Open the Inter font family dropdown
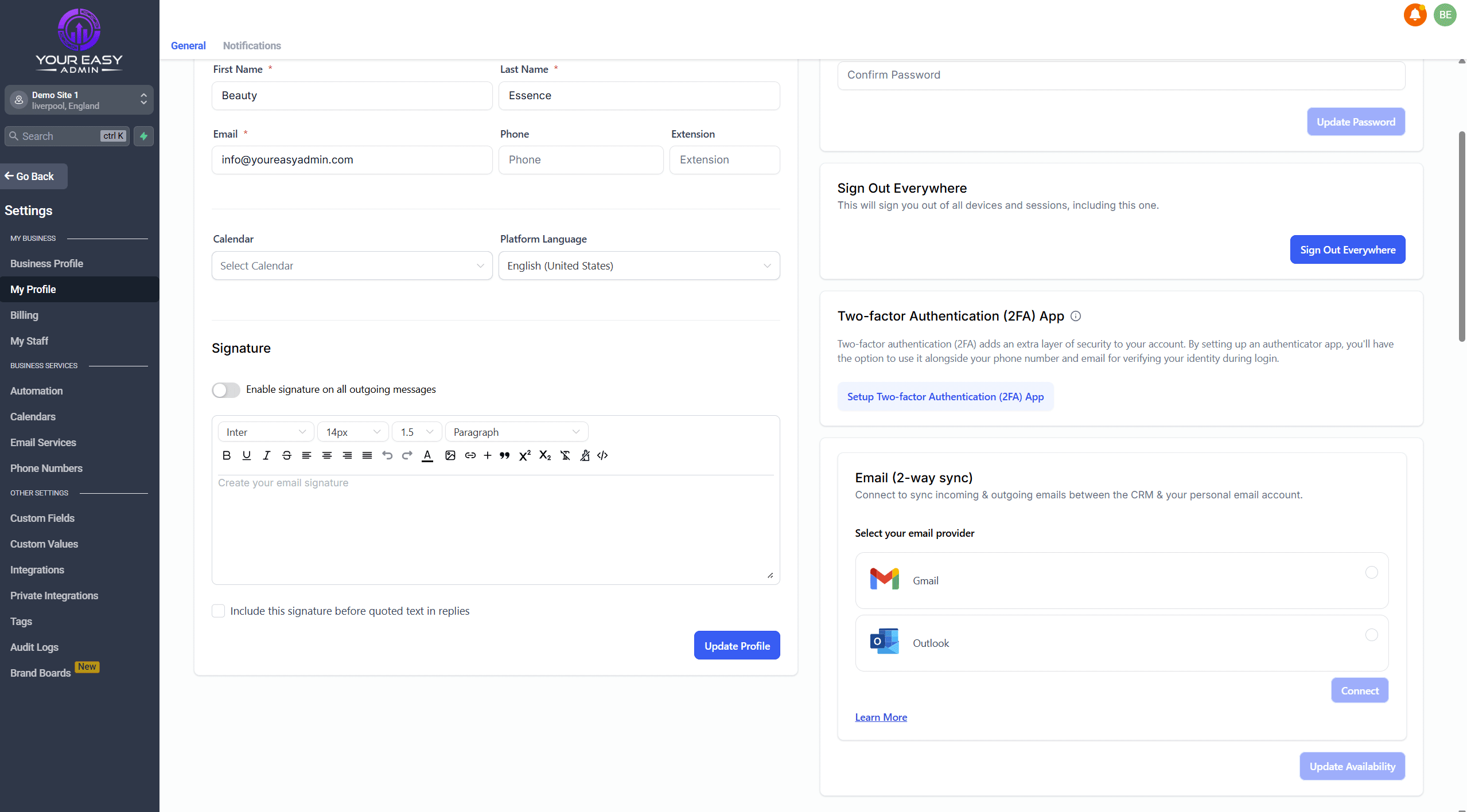Image resolution: width=1467 pixels, height=812 pixels. (x=266, y=432)
